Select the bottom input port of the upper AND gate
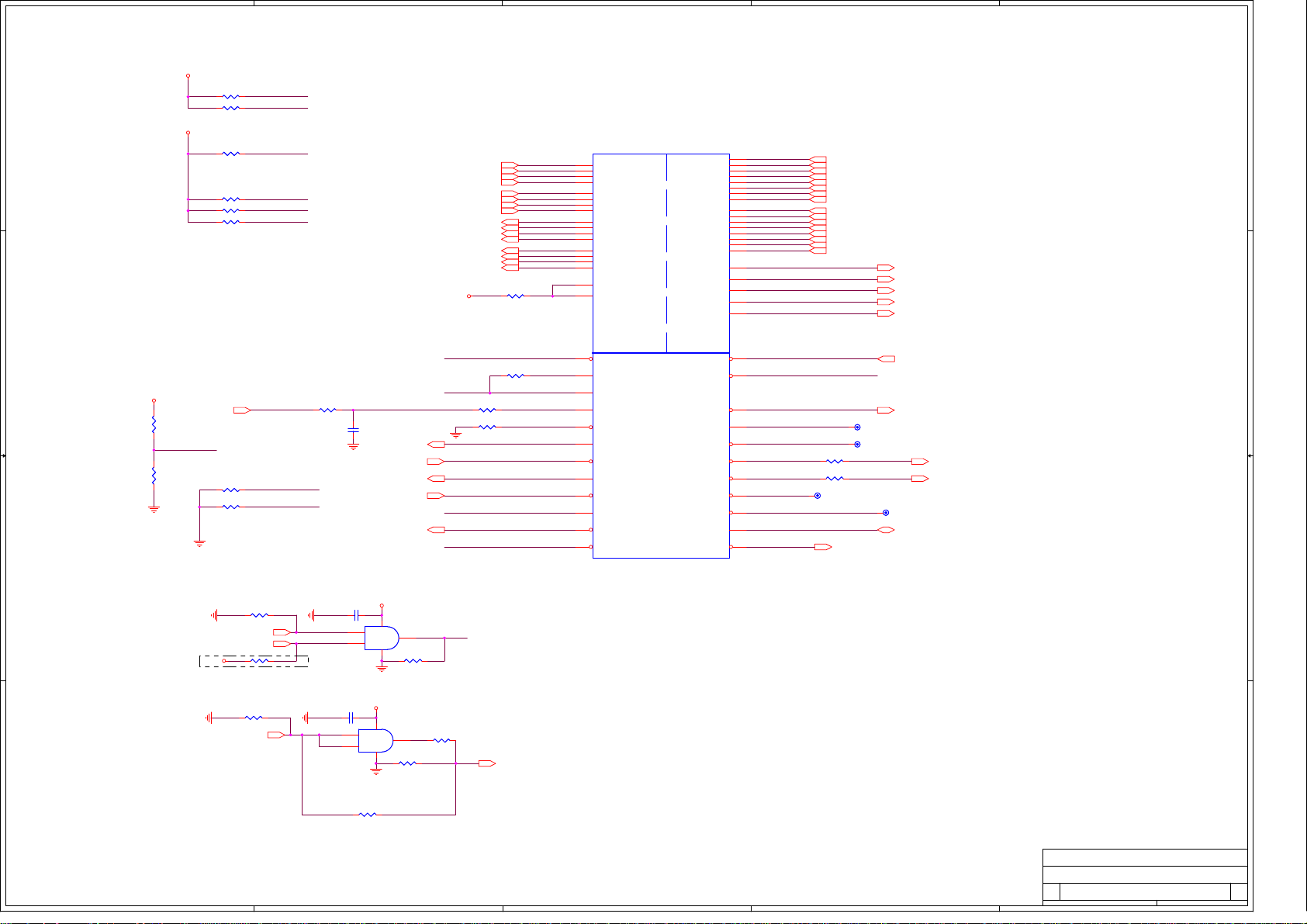Image resolution: width=1307 pixels, height=924 pixels. coord(282,644)
